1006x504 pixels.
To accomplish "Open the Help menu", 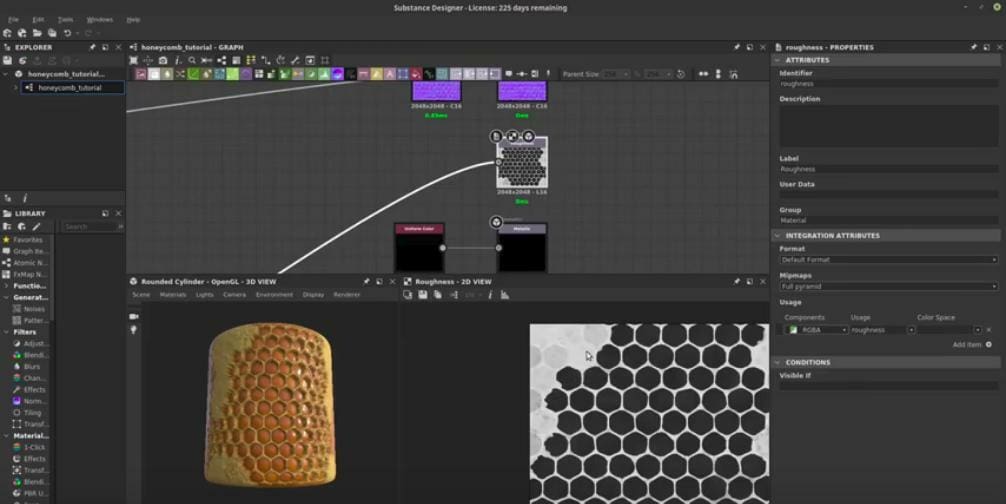I will [133, 20].
